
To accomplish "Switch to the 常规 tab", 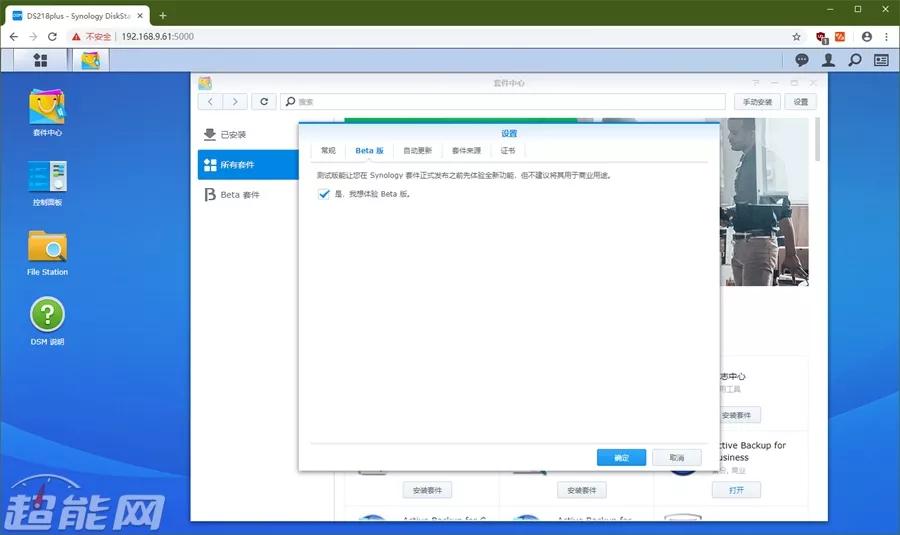I will tap(328, 150).
